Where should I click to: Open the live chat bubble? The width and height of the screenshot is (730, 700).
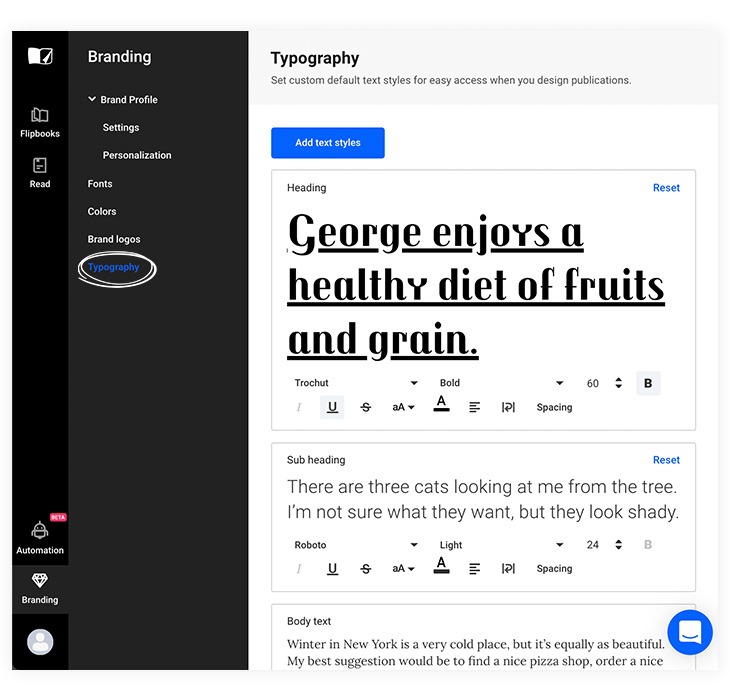689,632
